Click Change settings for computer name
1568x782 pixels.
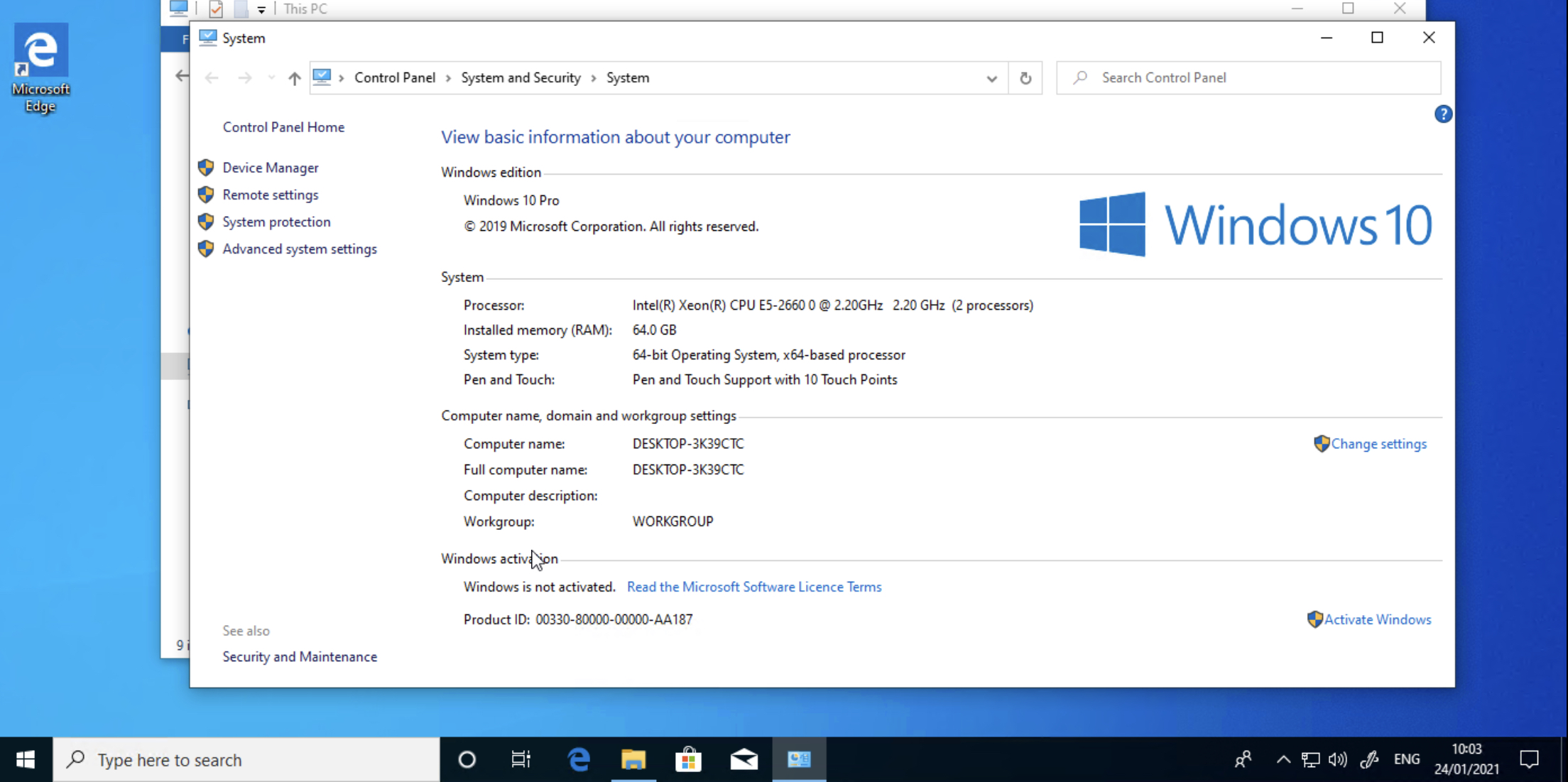[x=1378, y=444]
